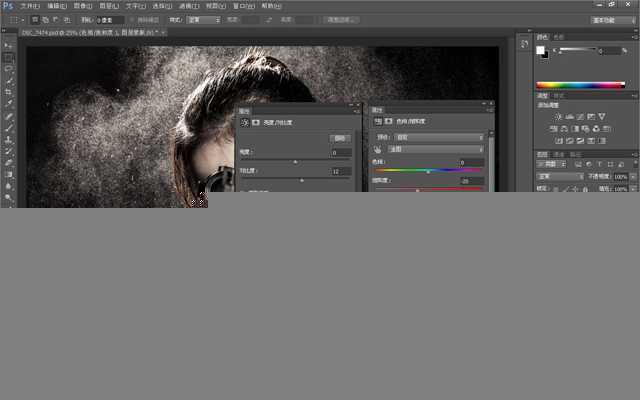640x400 pixels.
Task: Select the Blur tool
Action: pos(8,186)
